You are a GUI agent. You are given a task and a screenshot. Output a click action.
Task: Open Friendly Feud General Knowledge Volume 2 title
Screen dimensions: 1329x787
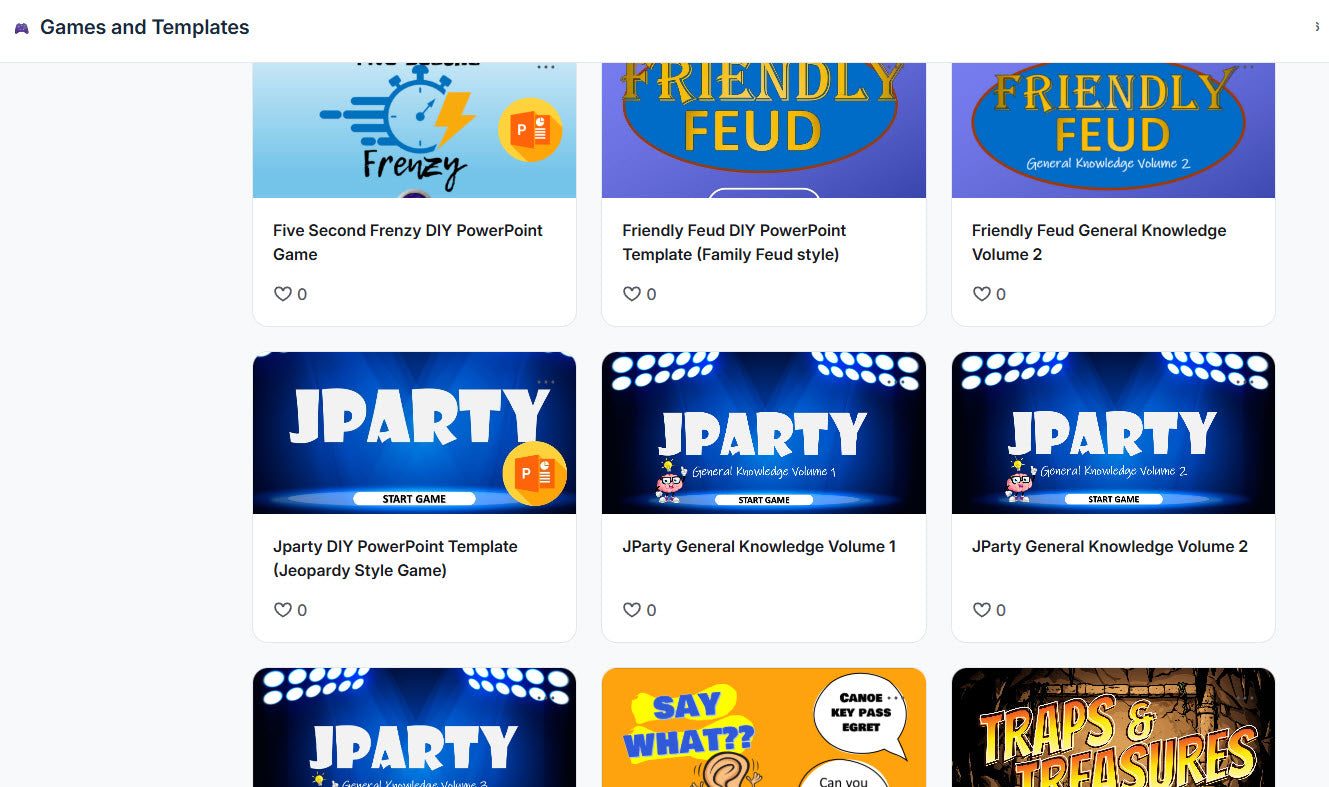pyautogui.click(x=1099, y=242)
